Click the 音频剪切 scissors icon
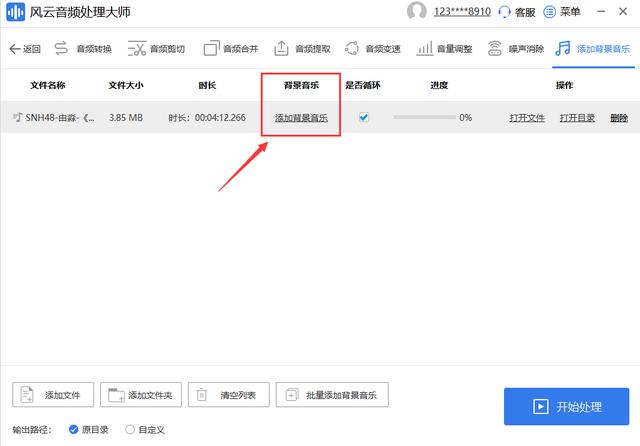This screenshot has height=446, width=640. click(x=137, y=49)
